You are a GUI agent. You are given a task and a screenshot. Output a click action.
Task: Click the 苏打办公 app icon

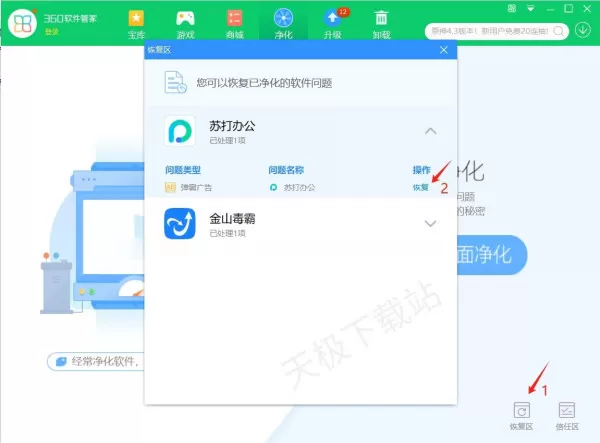[180, 131]
